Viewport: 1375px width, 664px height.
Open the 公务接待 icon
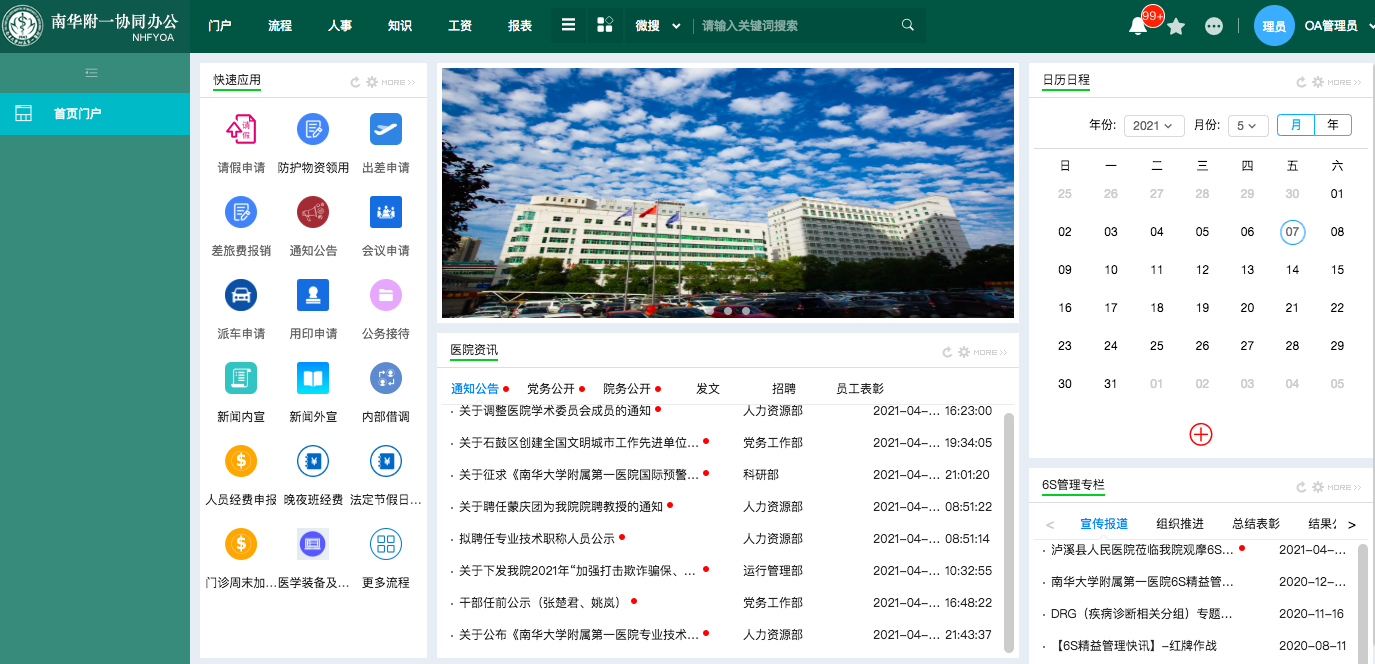(x=385, y=295)
